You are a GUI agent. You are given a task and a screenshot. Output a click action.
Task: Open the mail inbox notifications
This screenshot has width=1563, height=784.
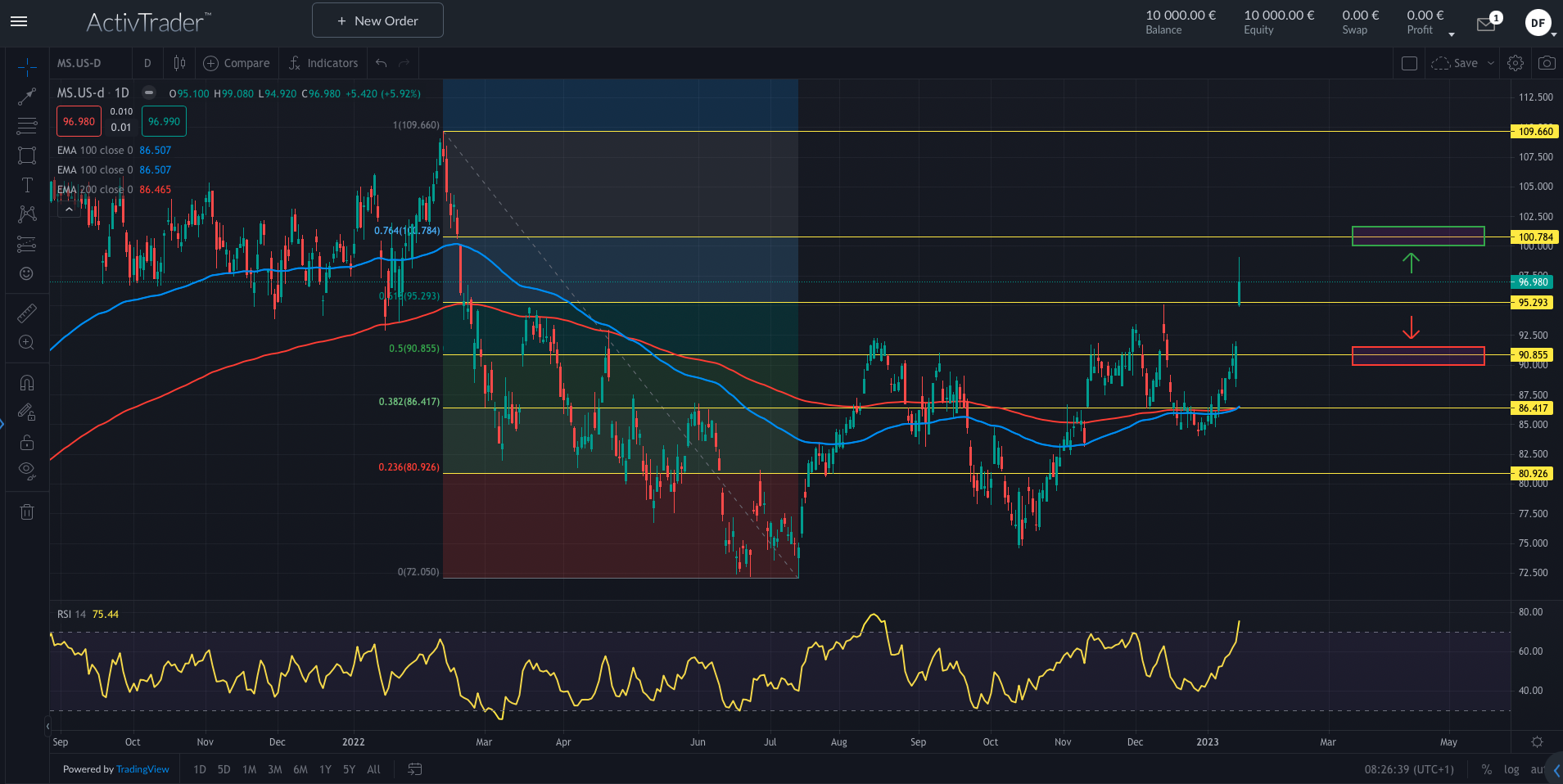pos(1486,24)
